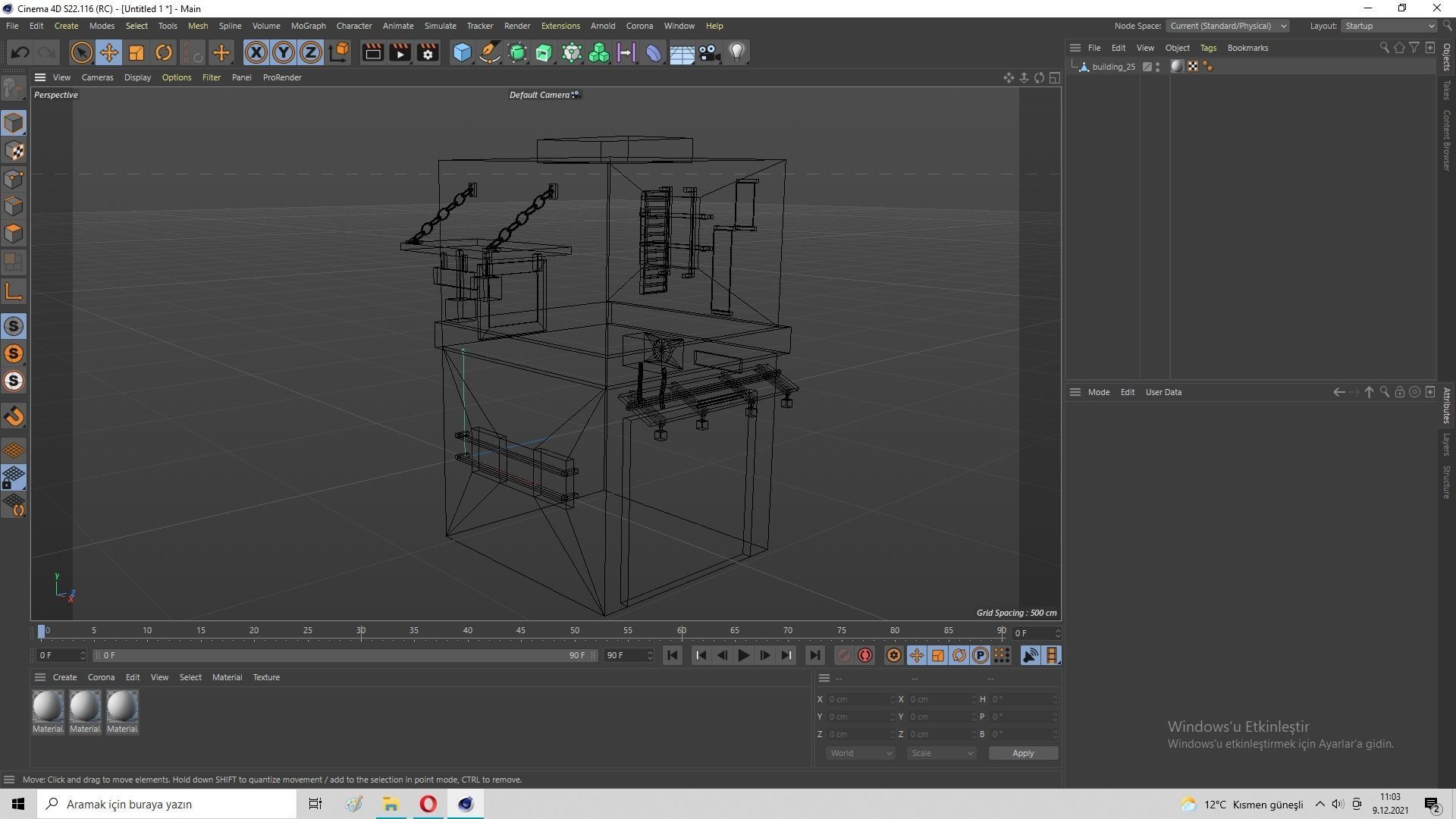The height and width of the screenshot is (819, 1456).
Task: Go to end of animation
Action: pyautogui.click(x=814, y=655)
